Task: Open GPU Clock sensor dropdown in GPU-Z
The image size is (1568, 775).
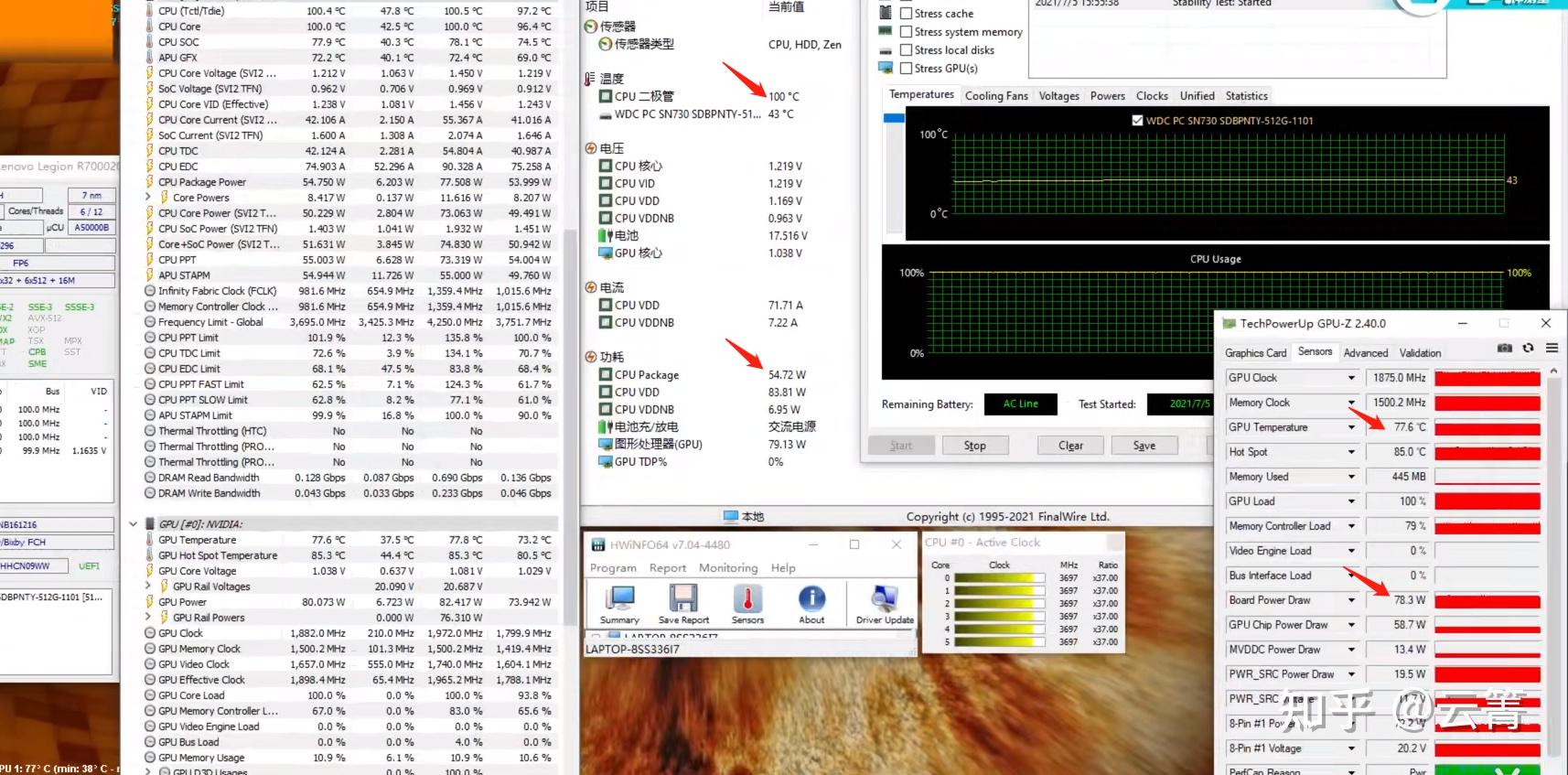Action: pos(1351,378)
